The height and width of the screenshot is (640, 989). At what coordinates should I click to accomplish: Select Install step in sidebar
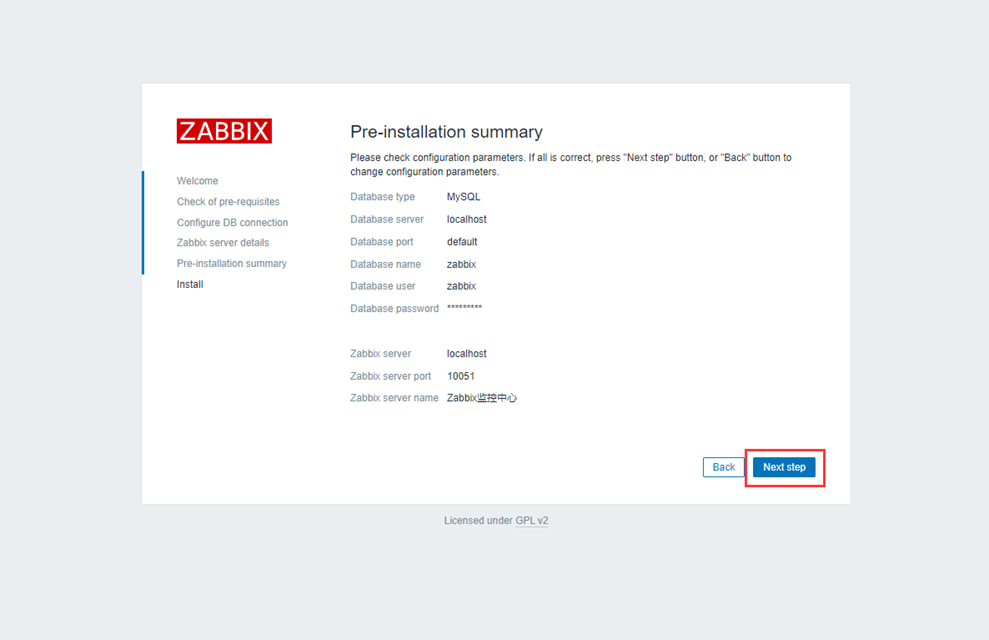[x=190, y=284]
